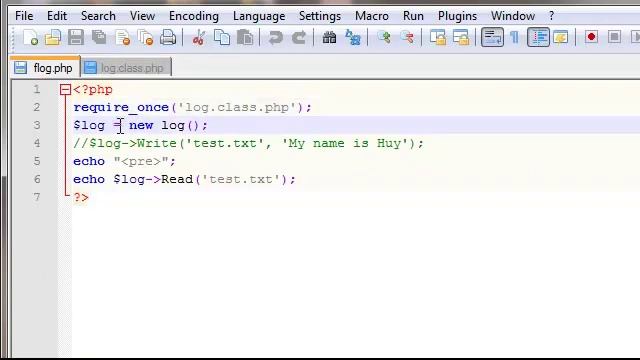This screenshot has width=640, height=360.
Task: Click the Redo arrow icon
Action: click(x=299, y=38)
